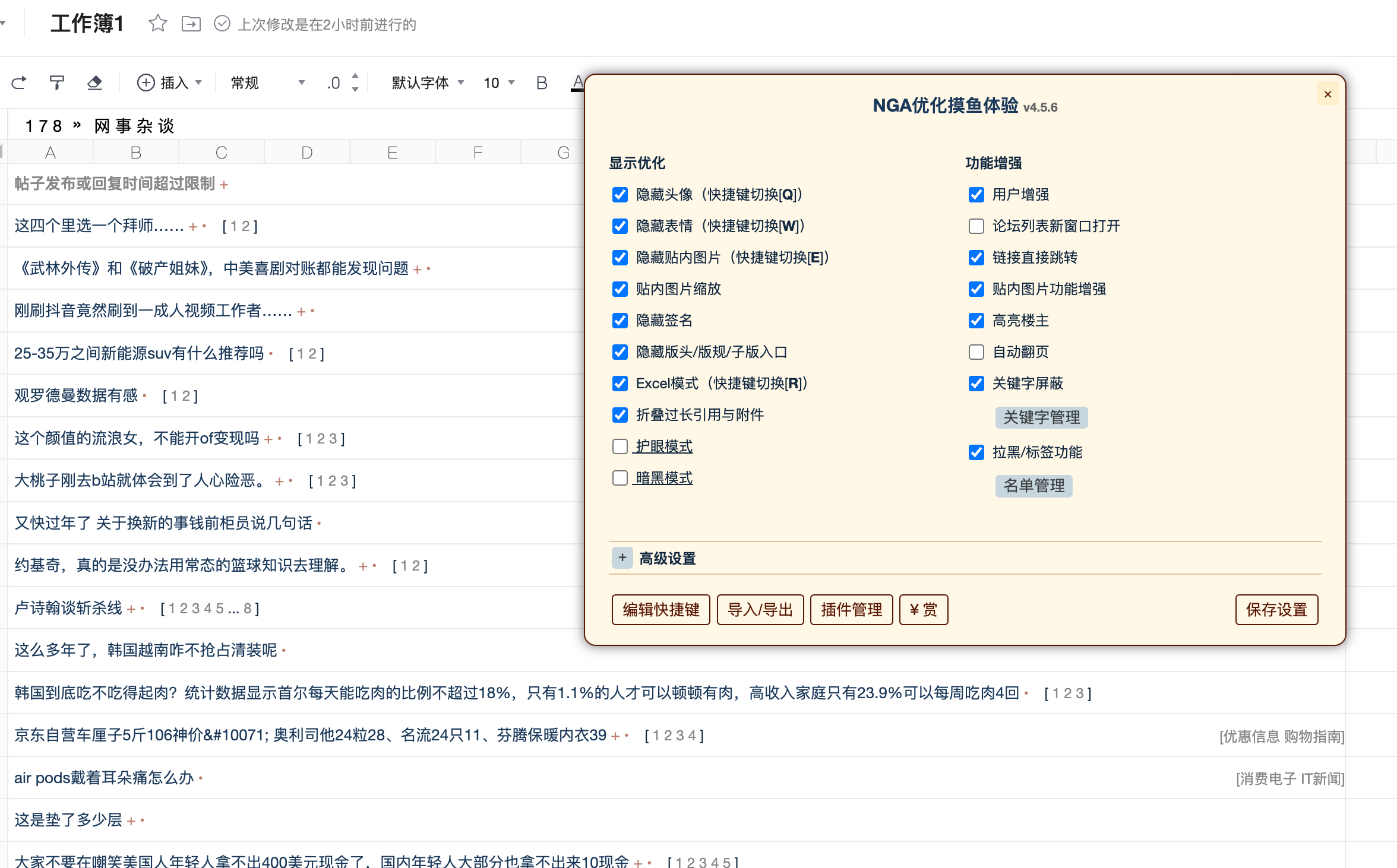
Task: Enable the 护眼模式 checkbox
Action: pos(620,446)
